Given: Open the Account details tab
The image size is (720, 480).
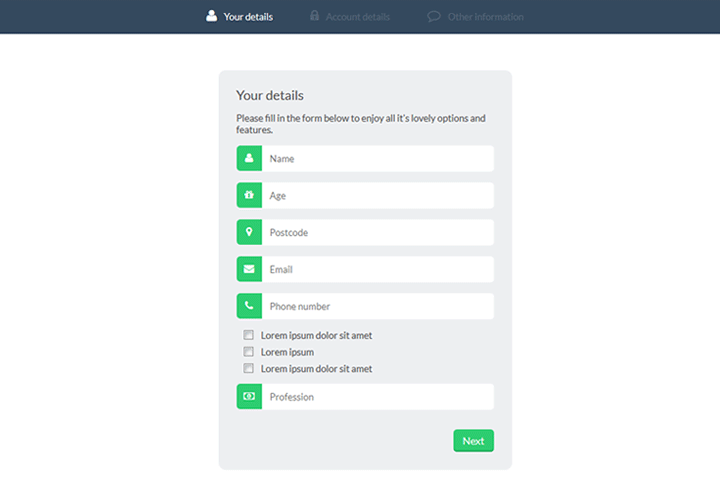Looking at the screenshot, I should (x=357, y=17).
